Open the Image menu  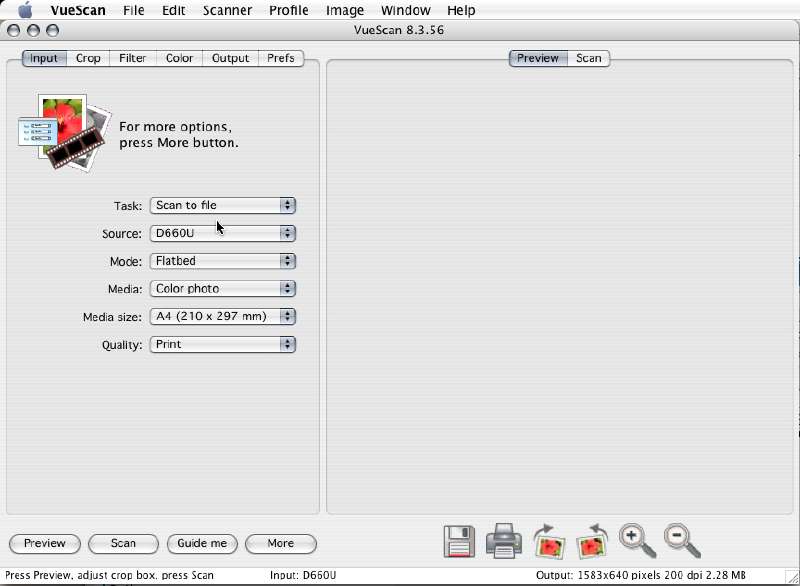click(345, 10)
